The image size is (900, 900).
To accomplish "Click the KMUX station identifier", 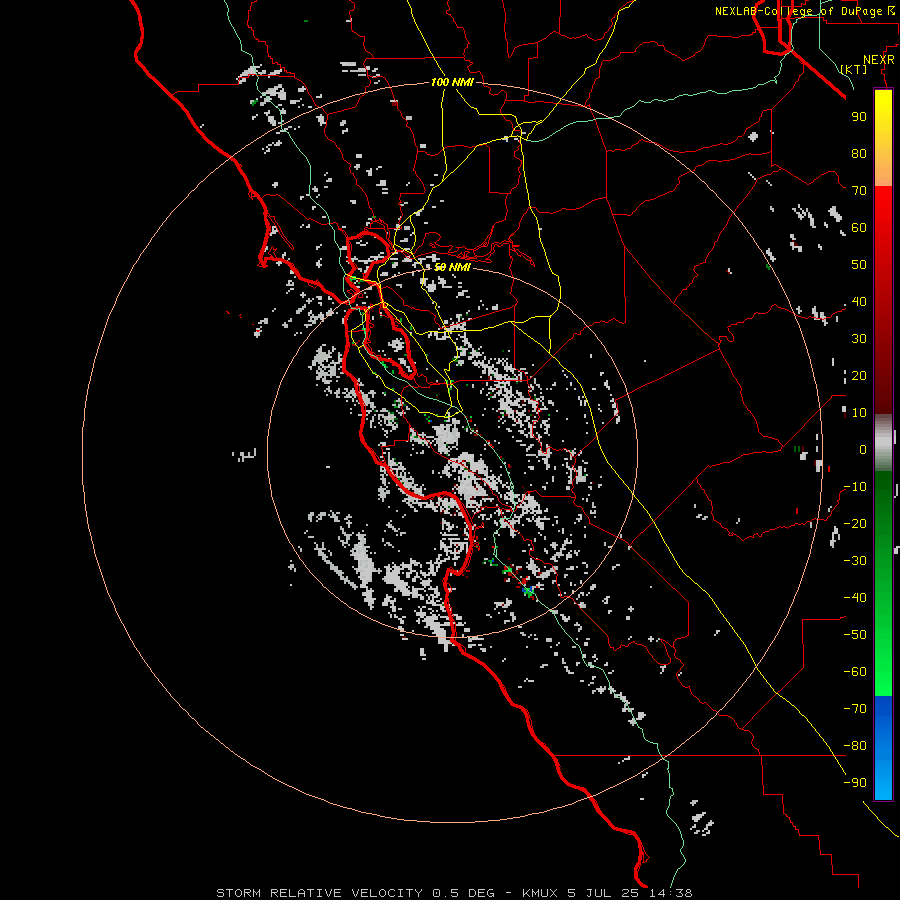I will 540,893.
